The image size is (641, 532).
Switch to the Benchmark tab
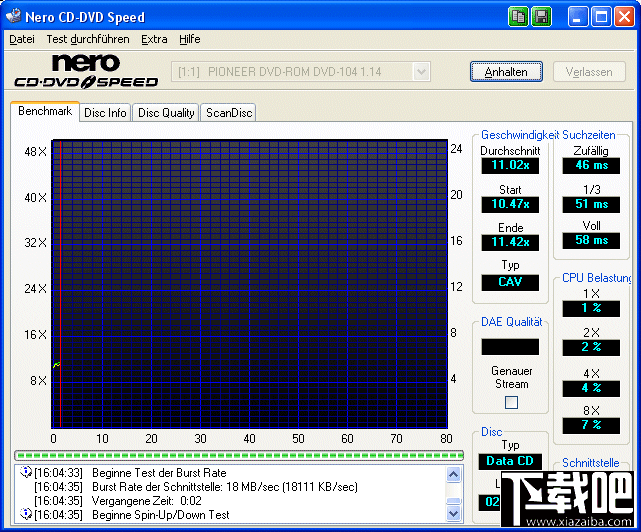click(x=45, y=111)
